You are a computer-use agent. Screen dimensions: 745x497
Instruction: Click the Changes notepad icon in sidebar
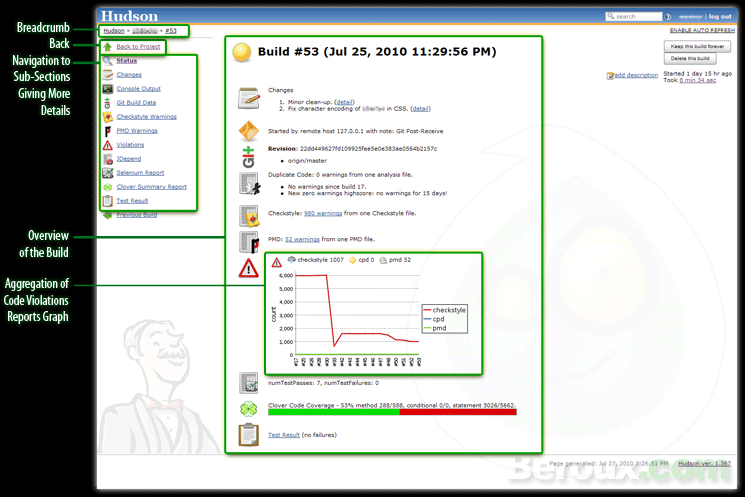107,75
